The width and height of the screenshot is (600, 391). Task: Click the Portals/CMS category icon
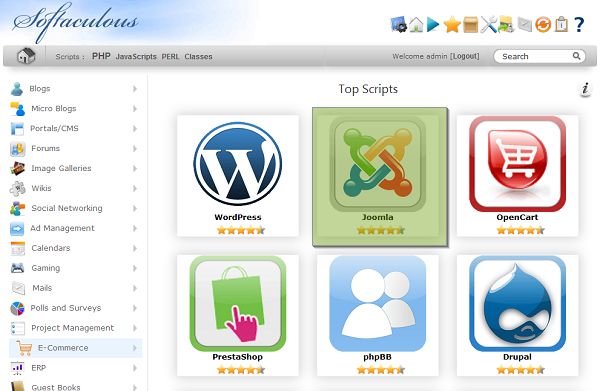[x=17, y=129]
